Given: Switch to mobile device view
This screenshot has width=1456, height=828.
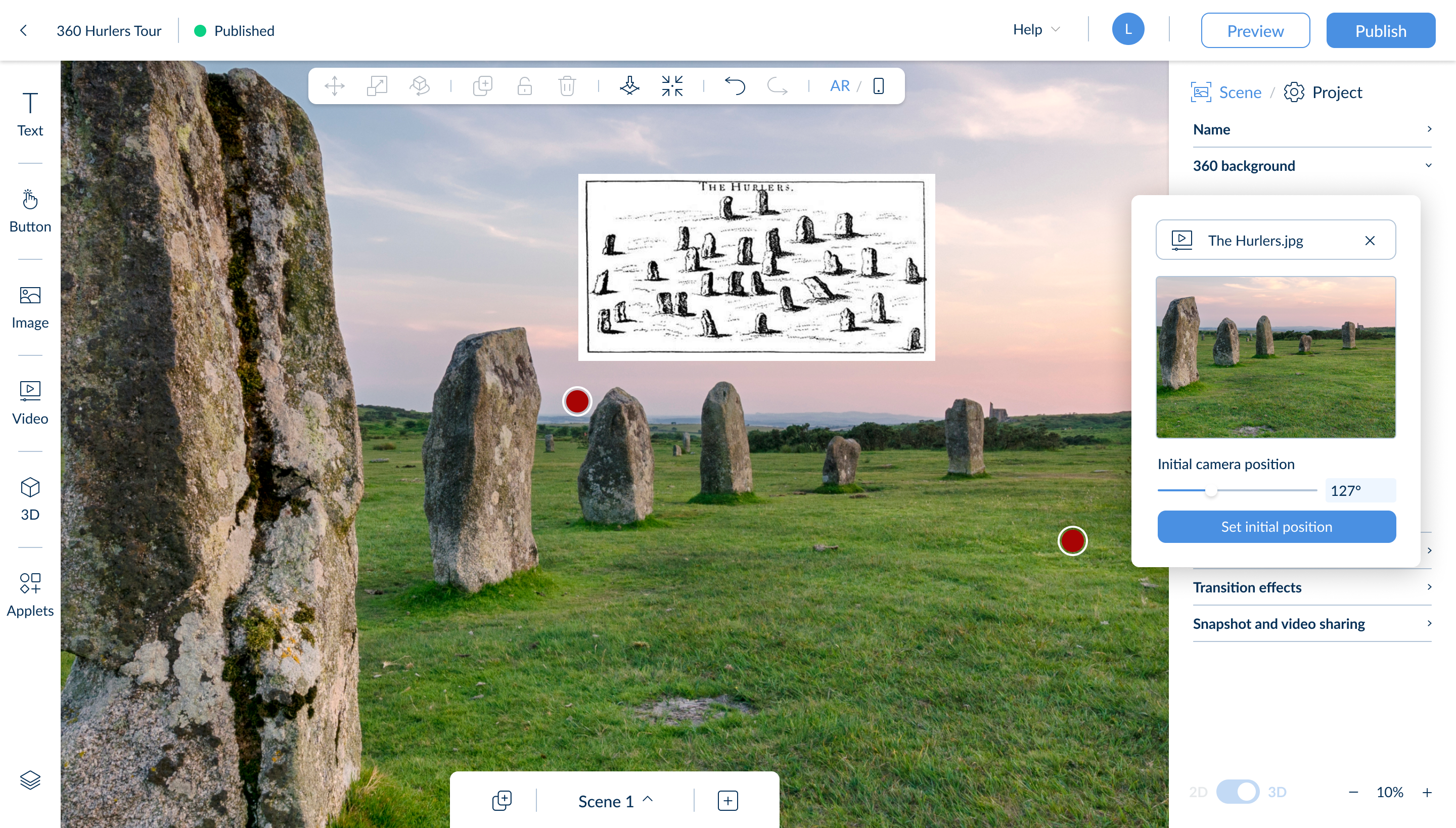Looking at the screenshot, I should [x=879, y=86].
